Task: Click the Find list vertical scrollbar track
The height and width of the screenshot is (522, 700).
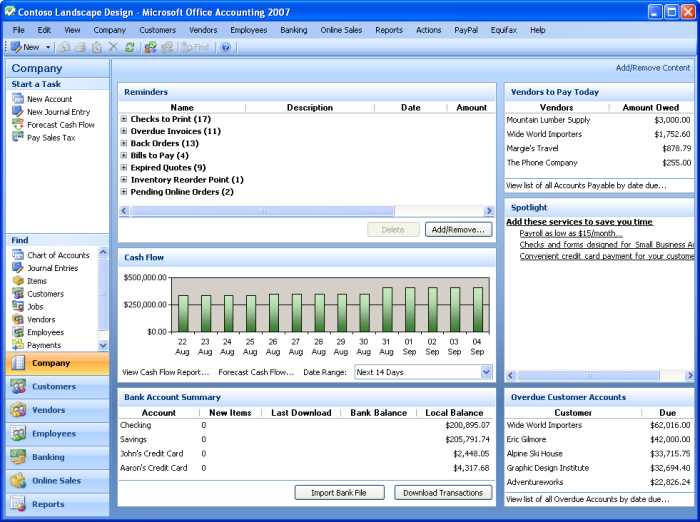Action: pos(103,298)
